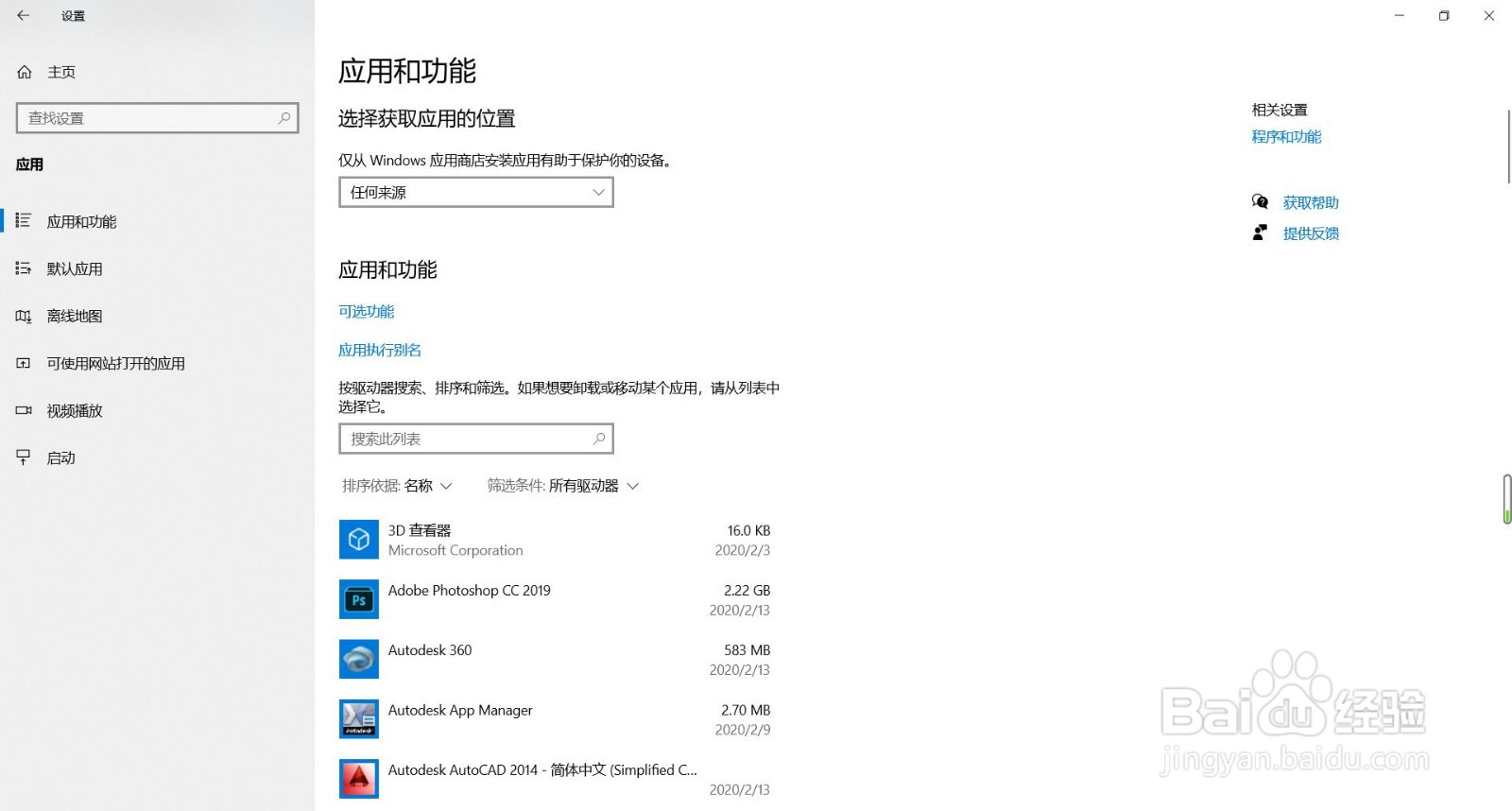Click the 2.22 GB size value

747,590
